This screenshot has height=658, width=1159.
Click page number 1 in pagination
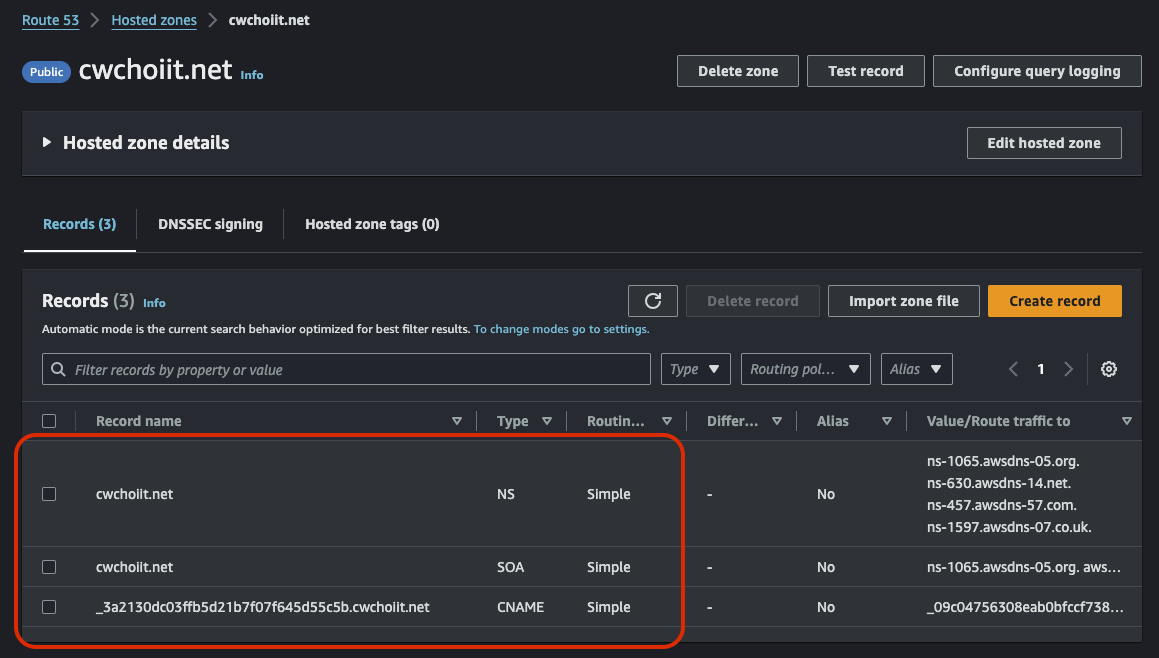(1041, 369)
